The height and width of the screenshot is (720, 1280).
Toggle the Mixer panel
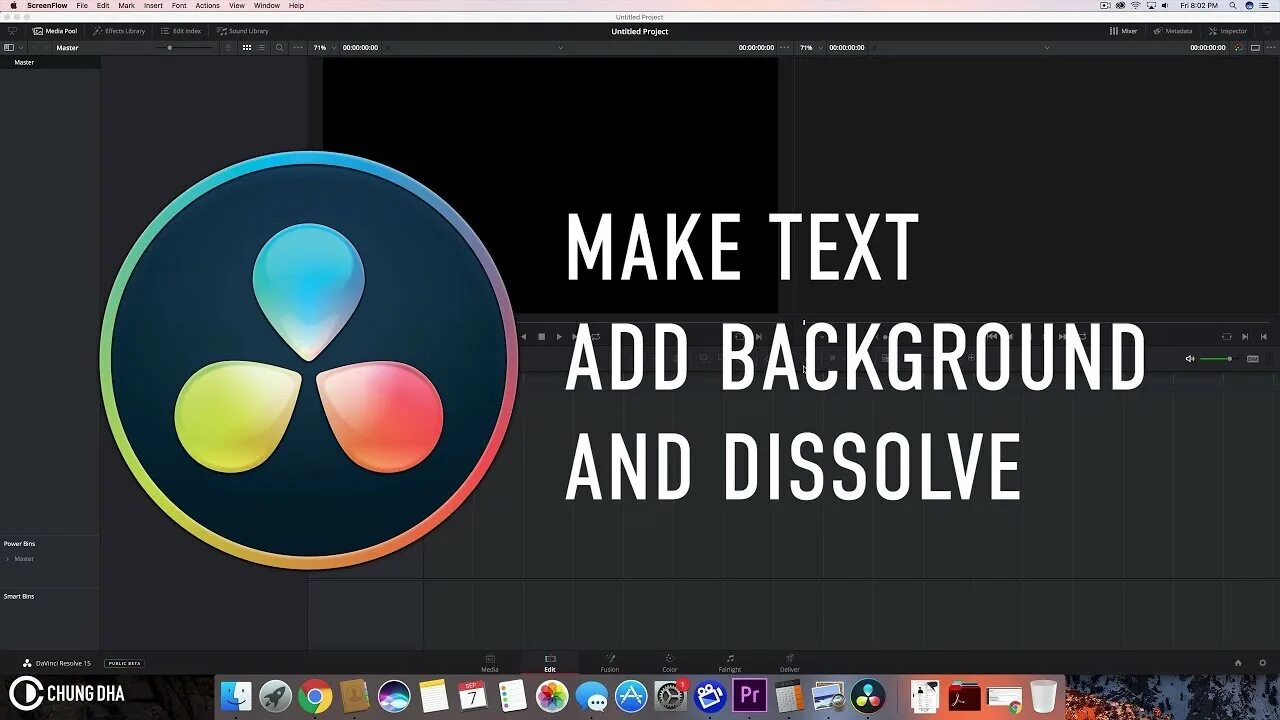[1124, 31]
